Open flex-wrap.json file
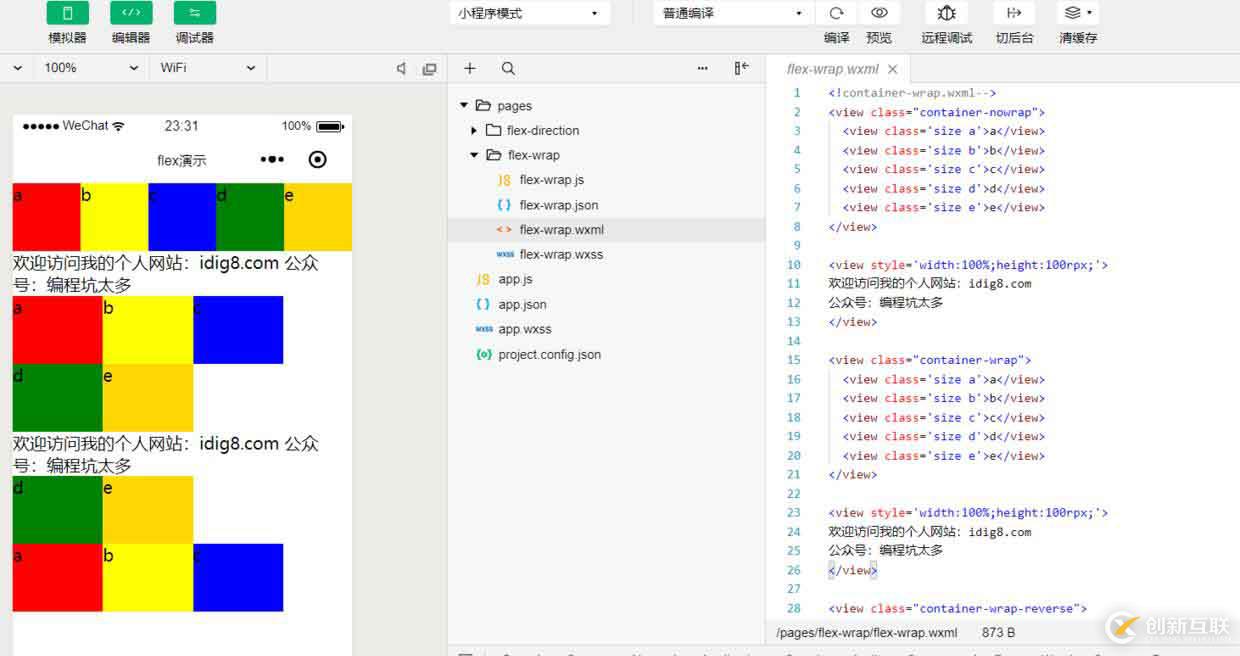Image resolution: width=1240 pixels, height=656 pixels. (559, 205)
